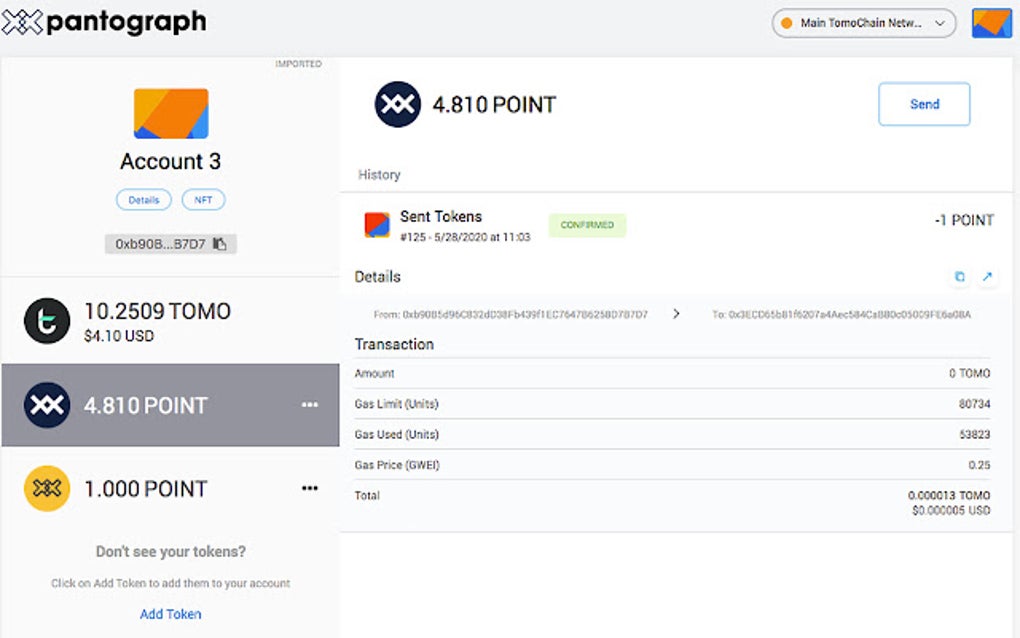Expand the Main TomoChain Network selector
The width and height of the screenshot is (1020, 638).
pos(862,22)
